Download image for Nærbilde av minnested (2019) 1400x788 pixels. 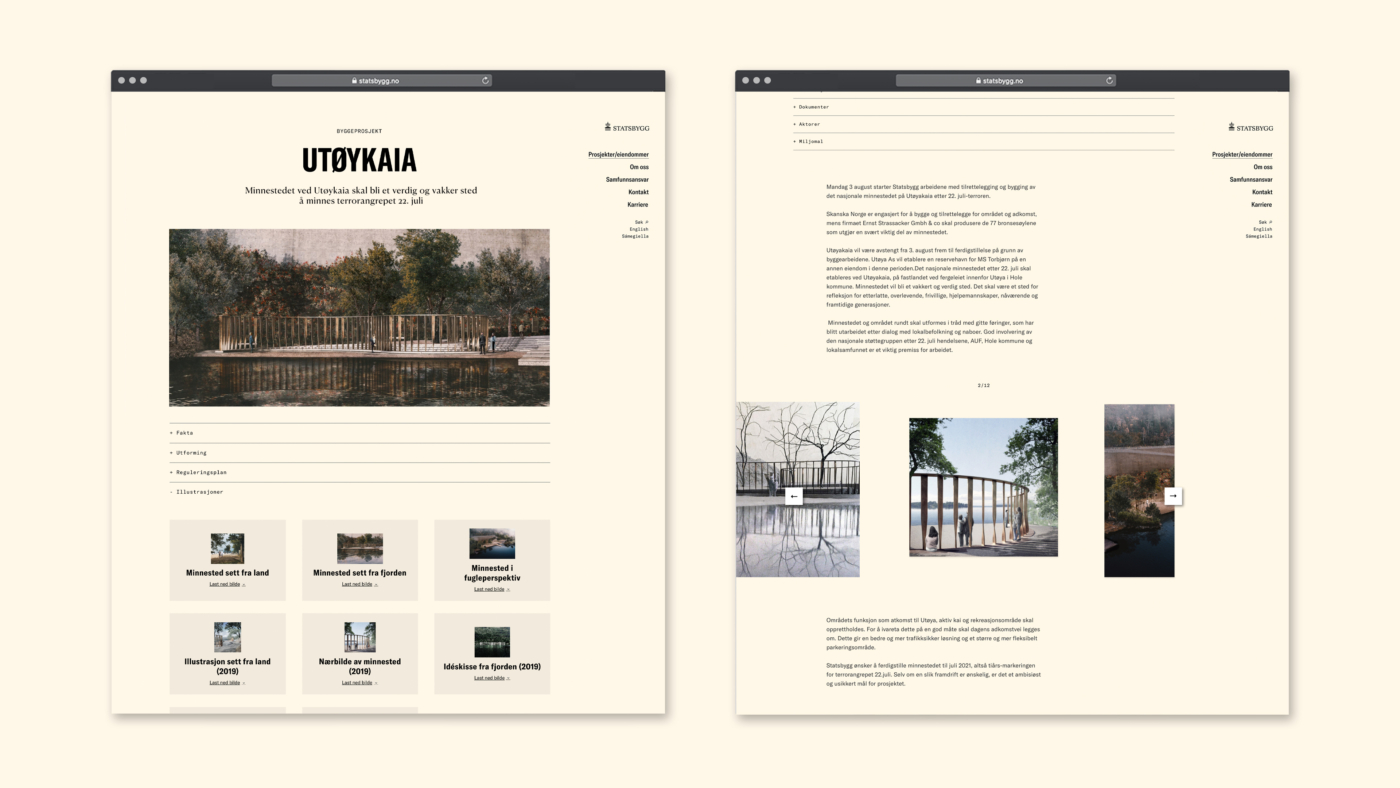(x=360, y=683)
